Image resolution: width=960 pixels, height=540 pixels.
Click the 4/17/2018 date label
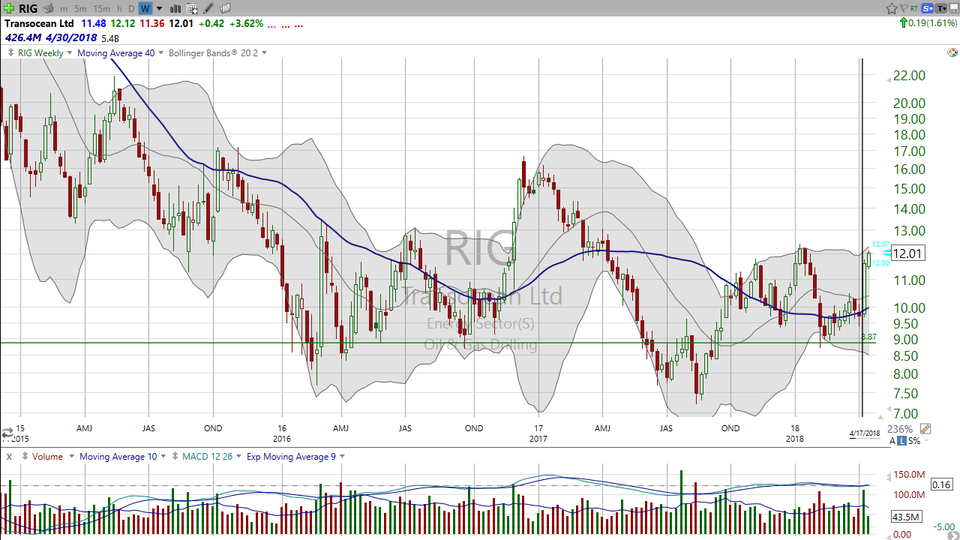click(864, 433)
